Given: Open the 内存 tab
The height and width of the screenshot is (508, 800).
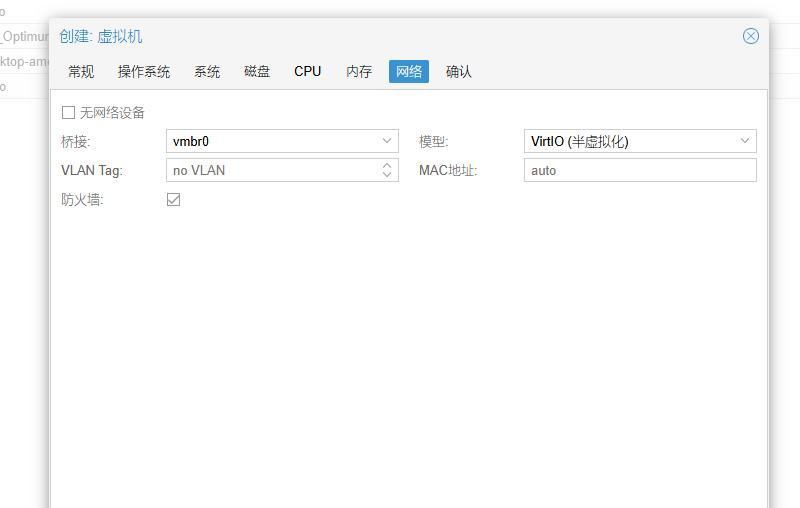Looking at the screenshot, I should click(x=359, y=72).
